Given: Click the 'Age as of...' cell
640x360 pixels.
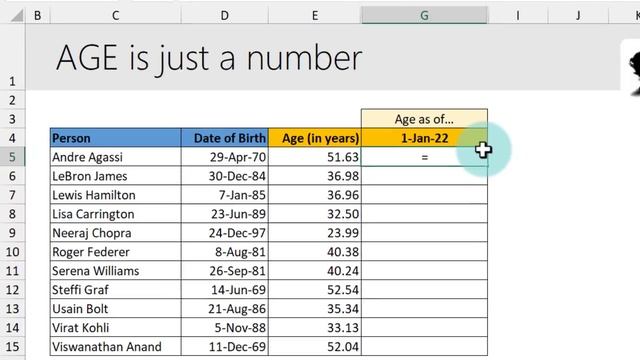Looking at the screenshot, I should 424,119.
